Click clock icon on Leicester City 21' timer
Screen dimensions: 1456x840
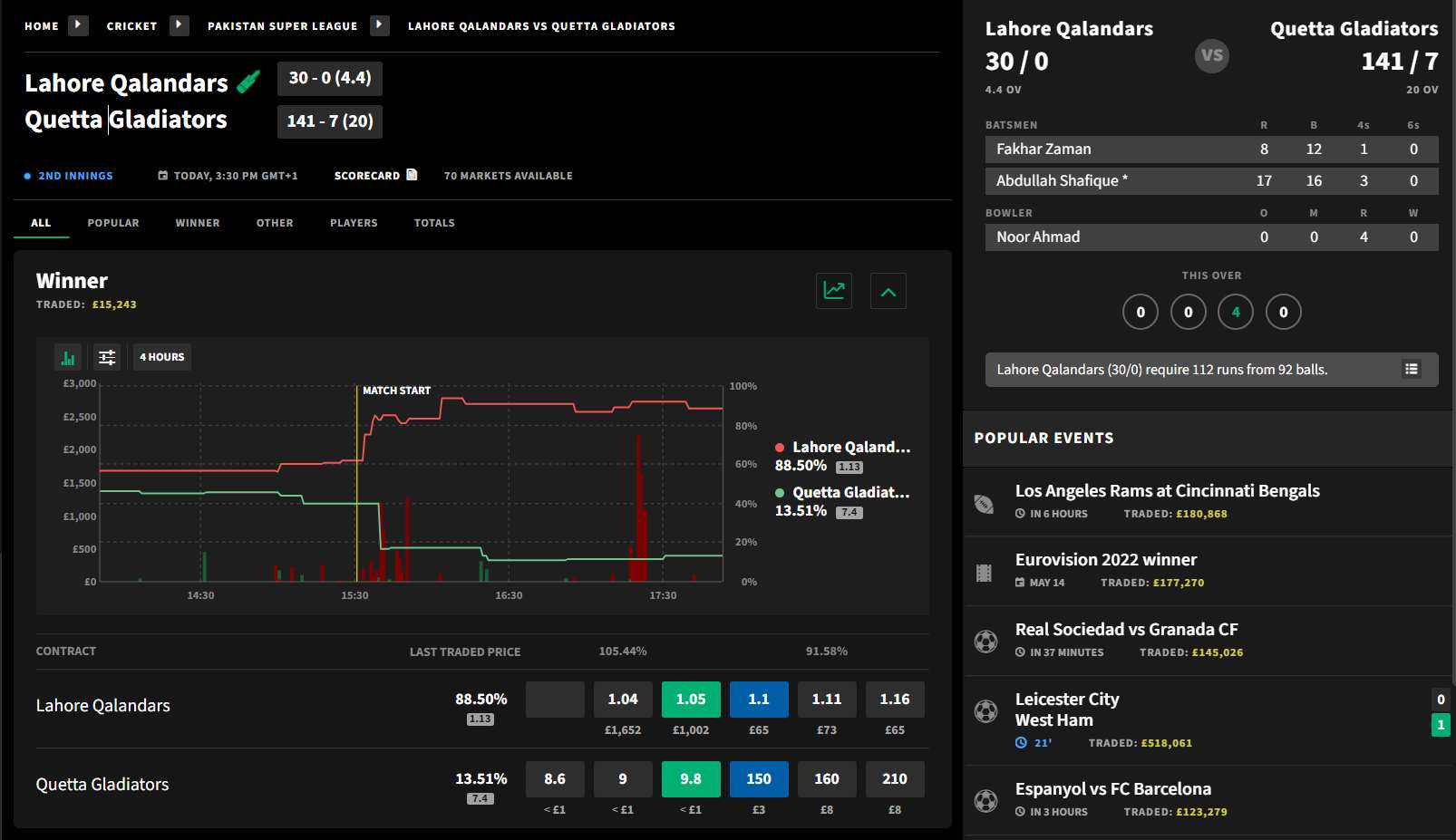point(1021,743)
